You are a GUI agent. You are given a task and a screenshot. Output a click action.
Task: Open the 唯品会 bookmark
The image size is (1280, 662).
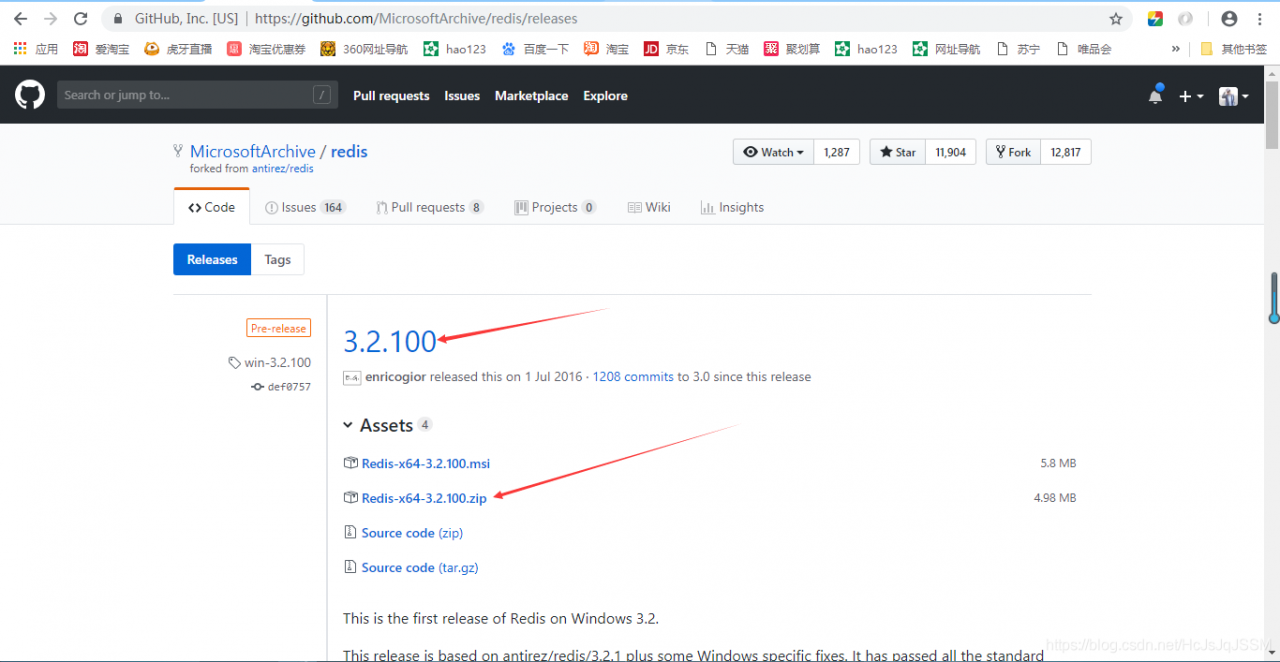pos(1084,49)
